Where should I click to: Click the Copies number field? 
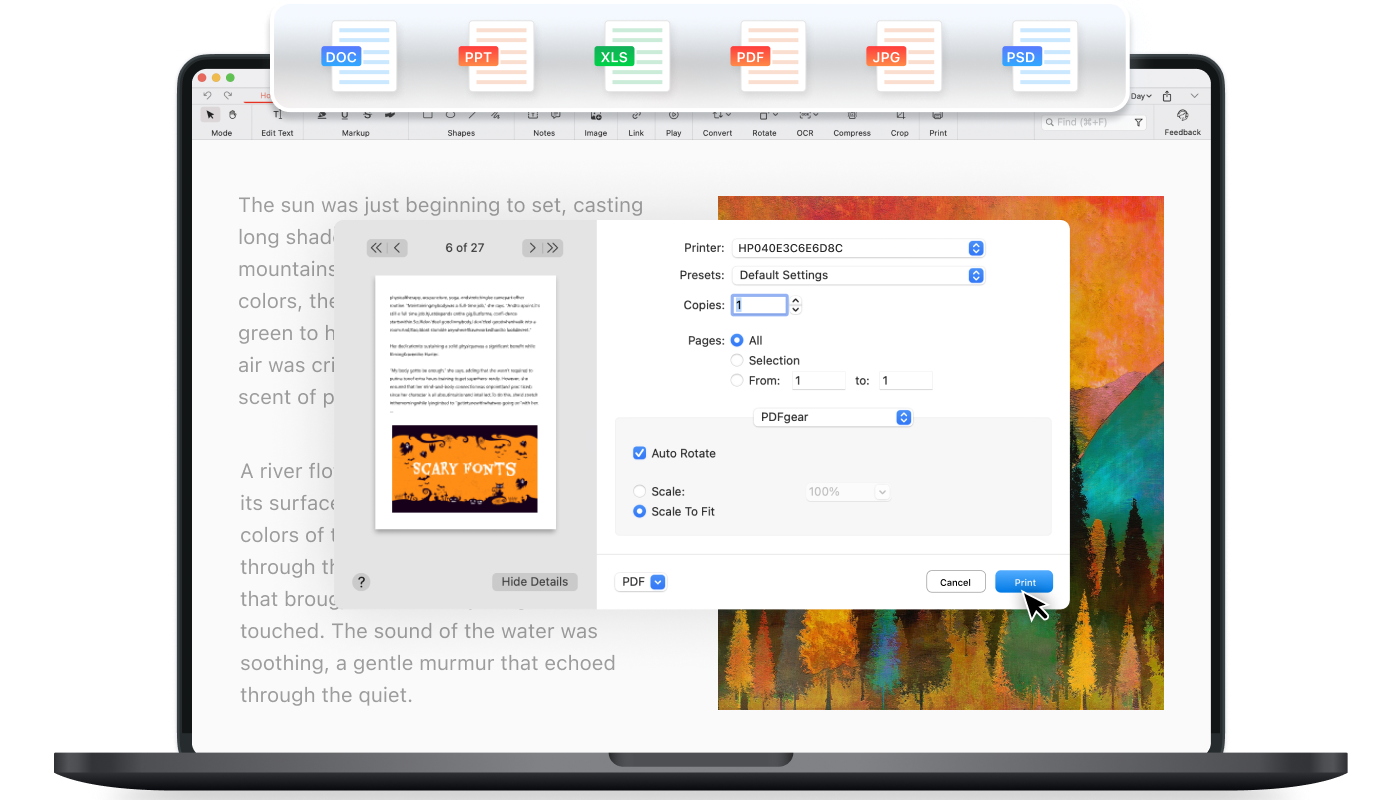tap(759, 305)
